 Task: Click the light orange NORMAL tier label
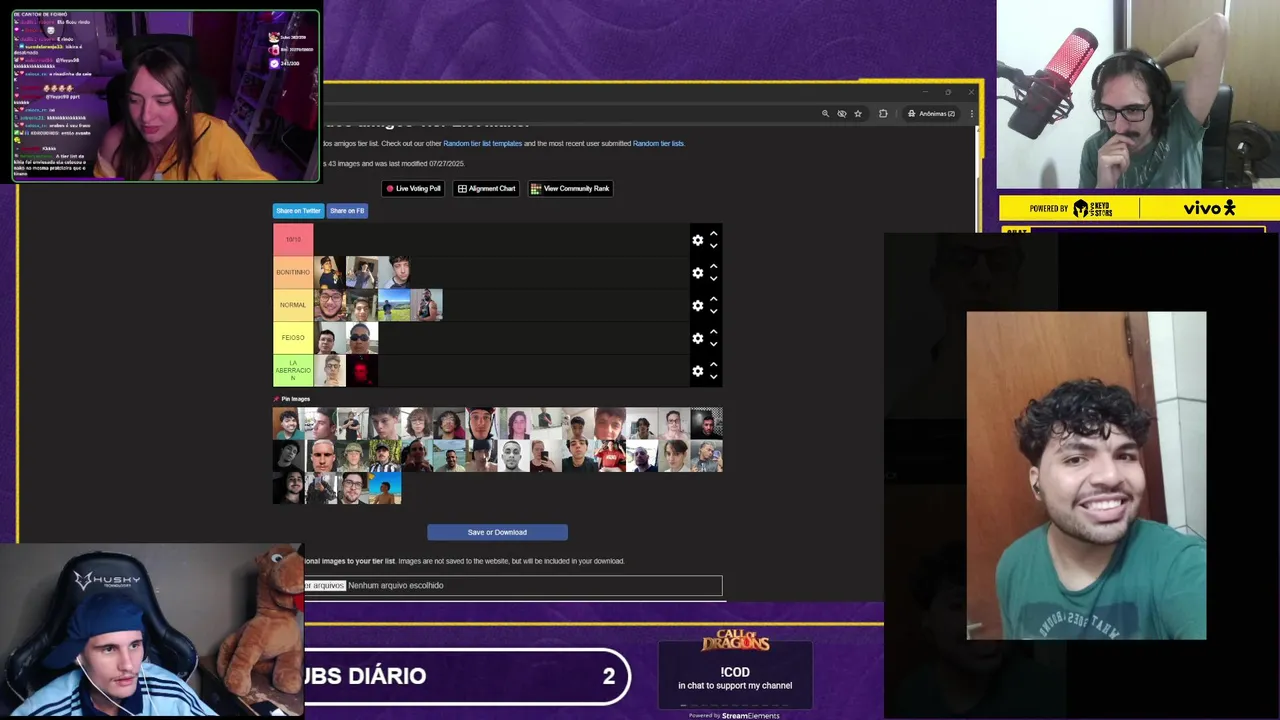293,305
